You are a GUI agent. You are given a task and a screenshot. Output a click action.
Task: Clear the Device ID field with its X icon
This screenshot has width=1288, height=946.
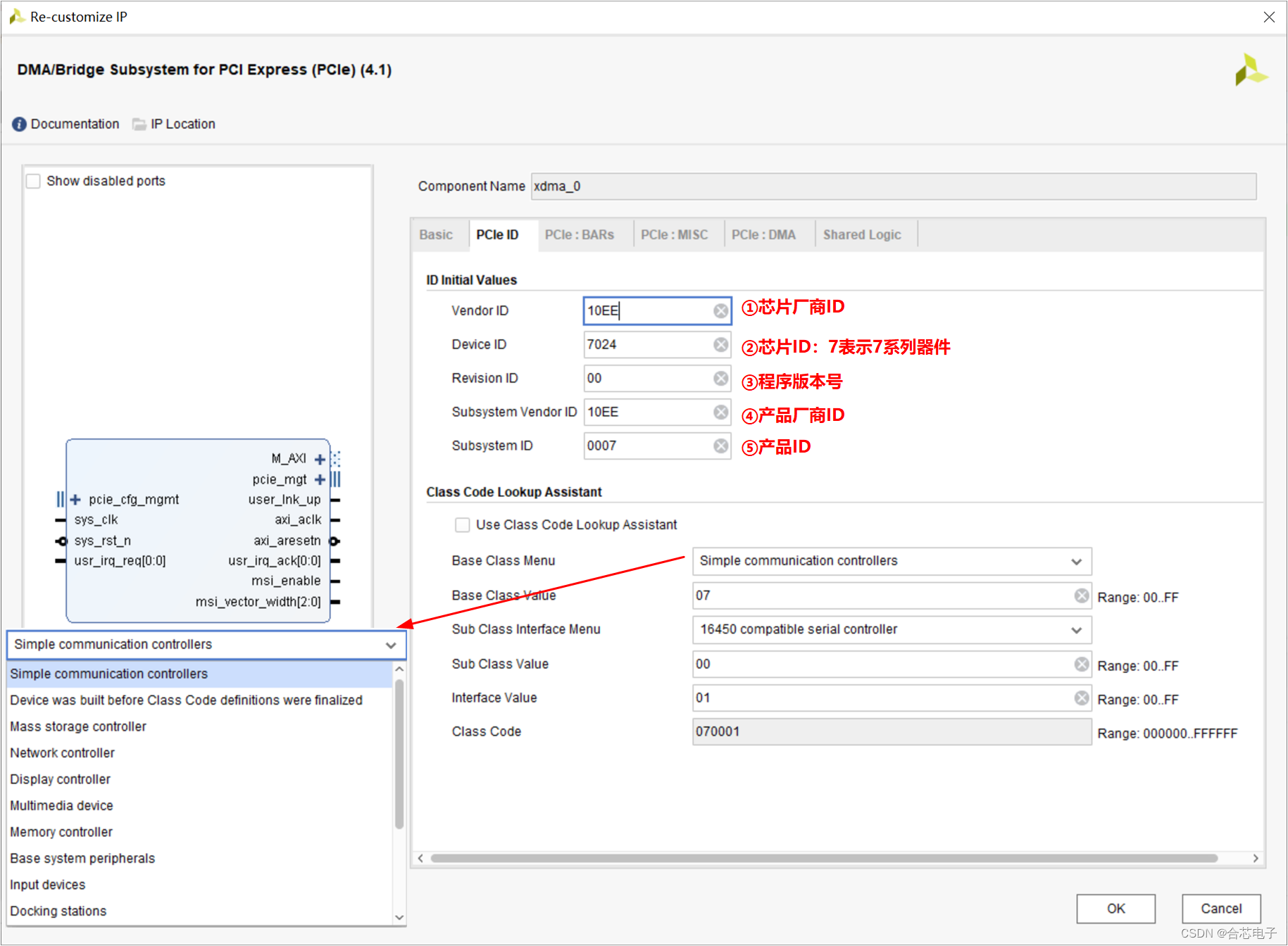[720, 345]
